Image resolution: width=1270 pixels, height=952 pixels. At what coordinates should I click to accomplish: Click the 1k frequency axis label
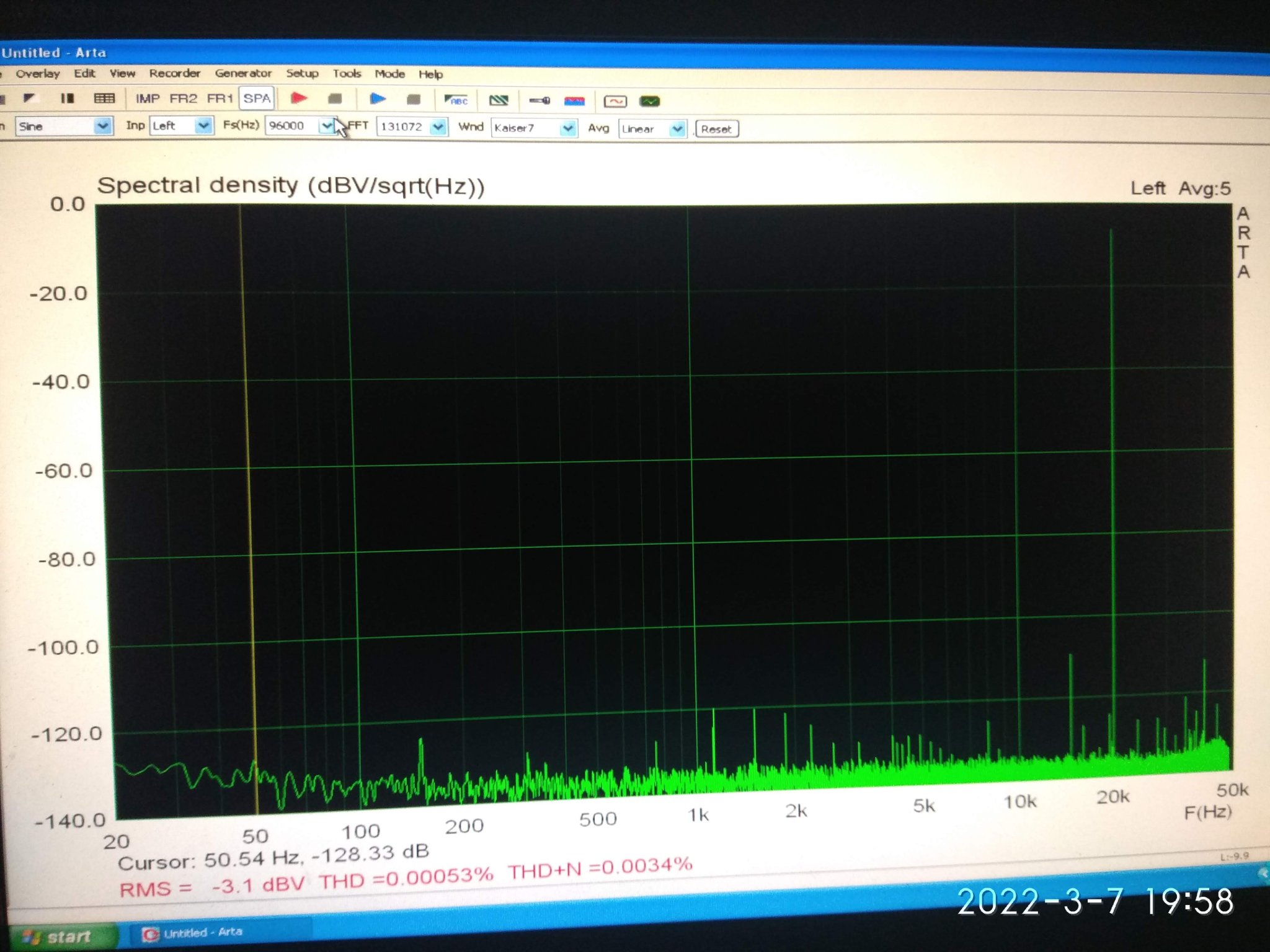pyautogui.click(x=698, y=814)
